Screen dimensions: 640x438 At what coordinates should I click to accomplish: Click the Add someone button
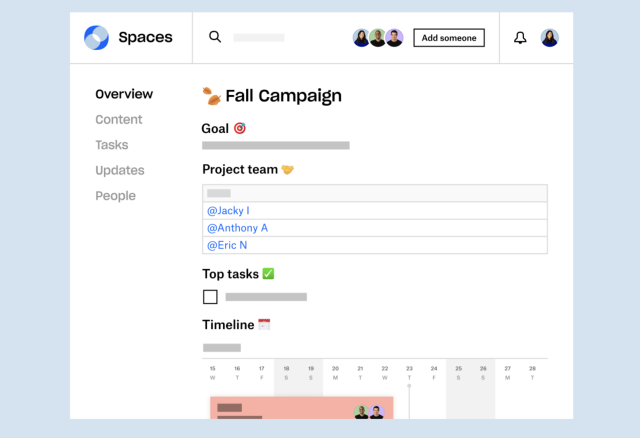pyautogui.click(x=449, y=38)
